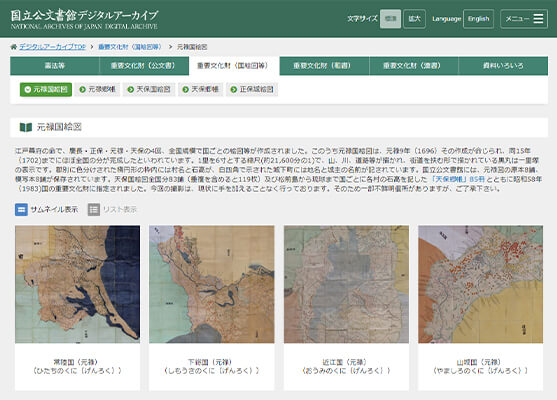The image size is (557, 400).
Task: Select the standard (標準) font size button
Action: point(390,19)
